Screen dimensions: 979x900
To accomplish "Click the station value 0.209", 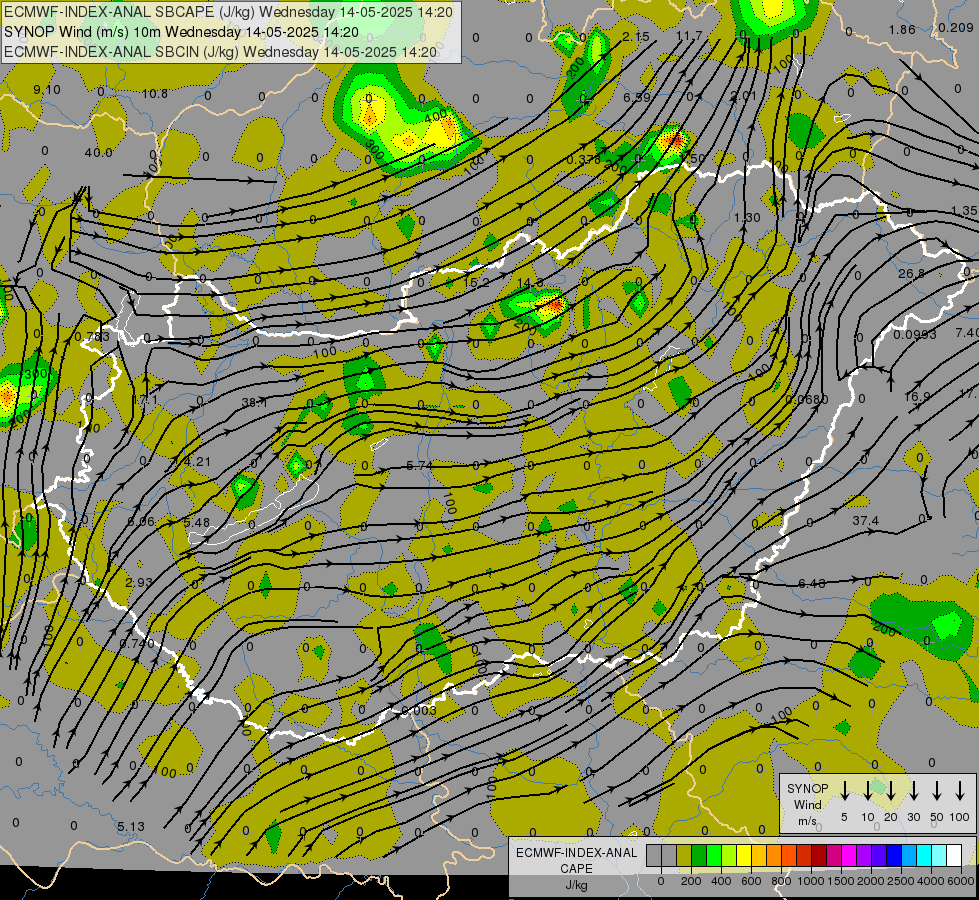I will click(x=955, y=27).
